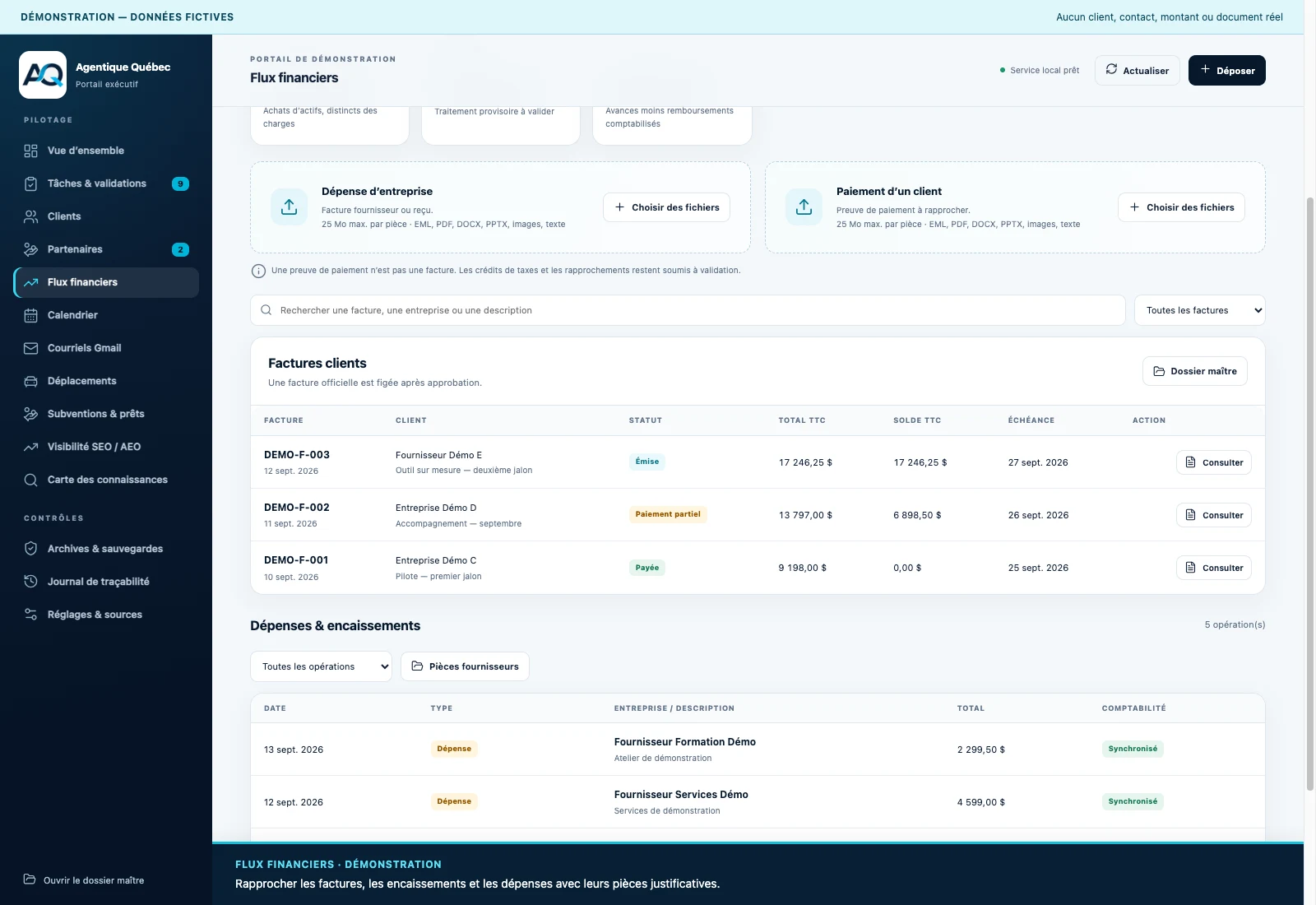
Task: Click the plus icon on the Déposer button
Action: pos(1205,70)
